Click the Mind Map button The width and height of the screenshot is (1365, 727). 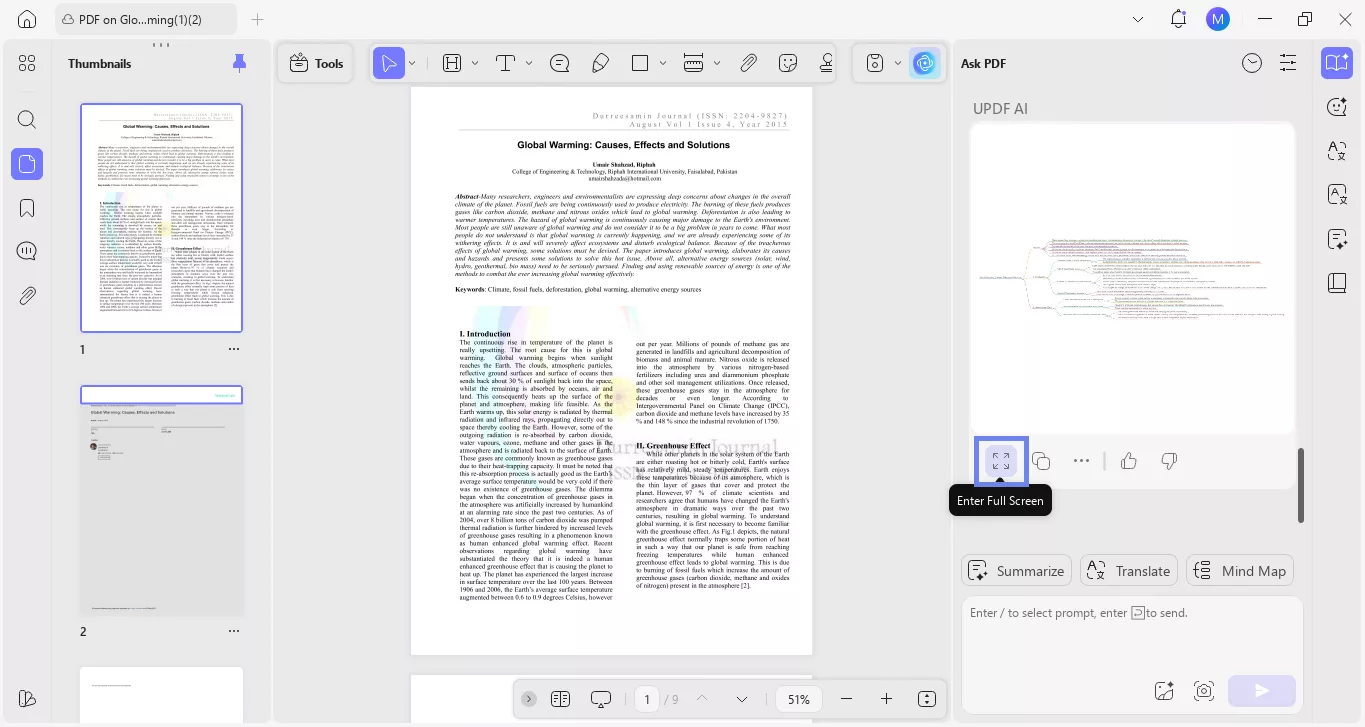tap(1240, 571)
